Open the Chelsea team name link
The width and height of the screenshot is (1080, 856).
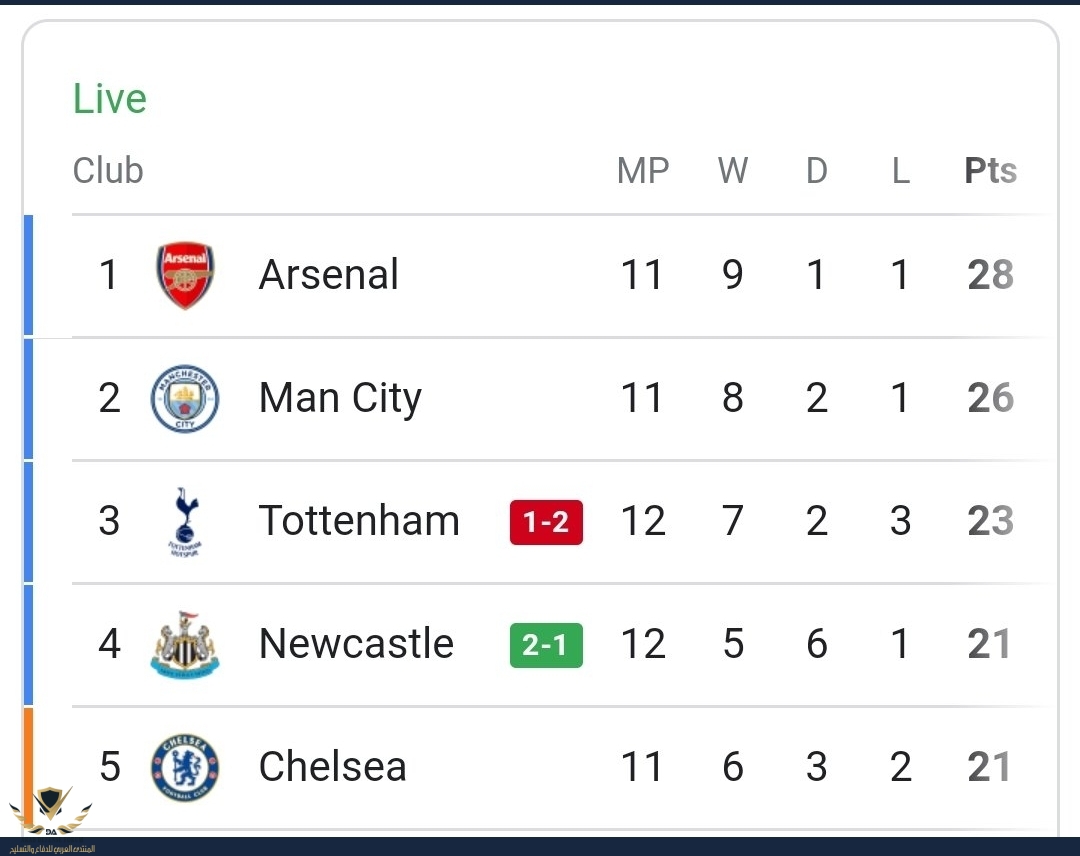tap(332, 767)
